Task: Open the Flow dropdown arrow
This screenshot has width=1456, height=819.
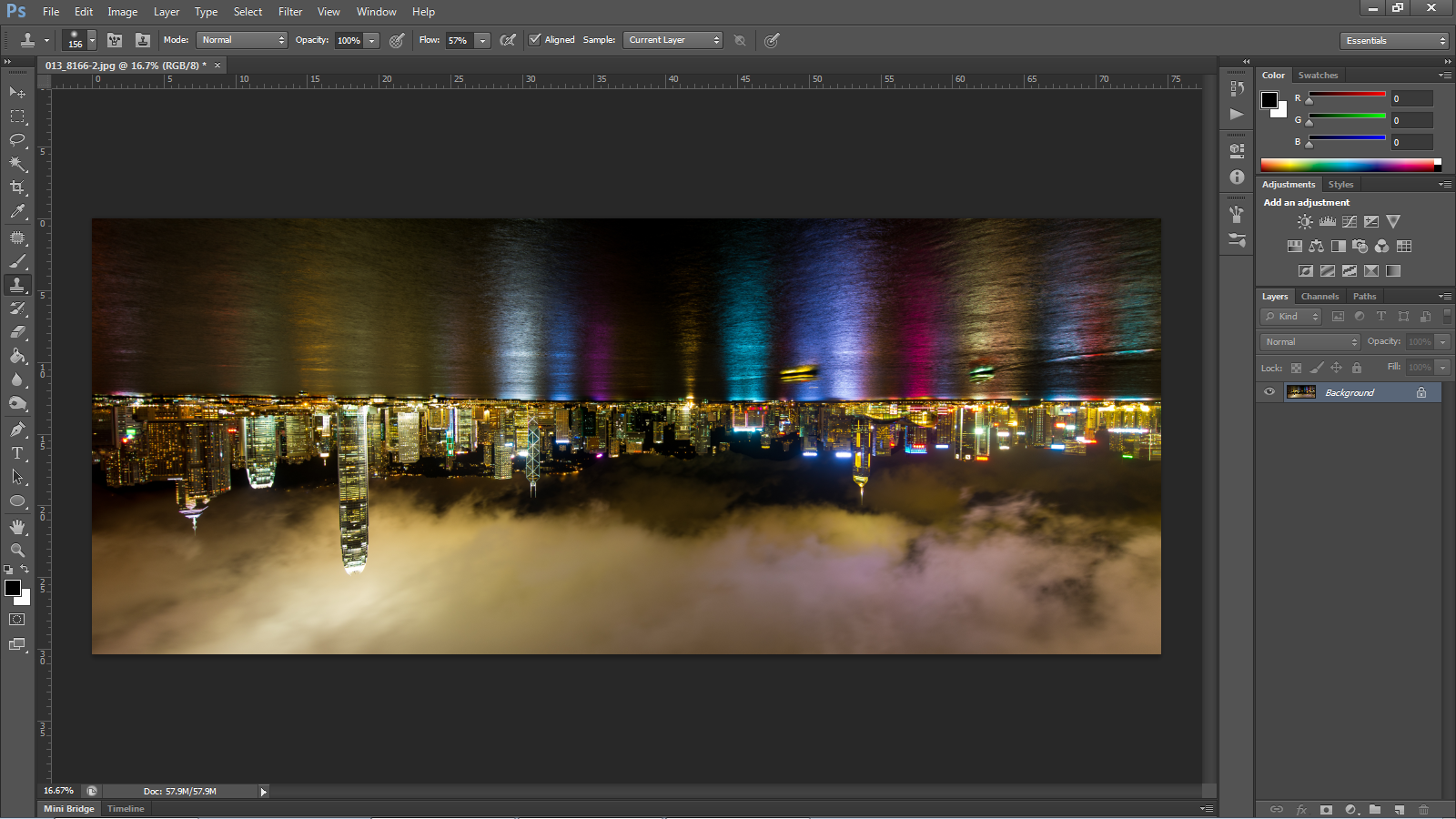Action: (482, 40)
